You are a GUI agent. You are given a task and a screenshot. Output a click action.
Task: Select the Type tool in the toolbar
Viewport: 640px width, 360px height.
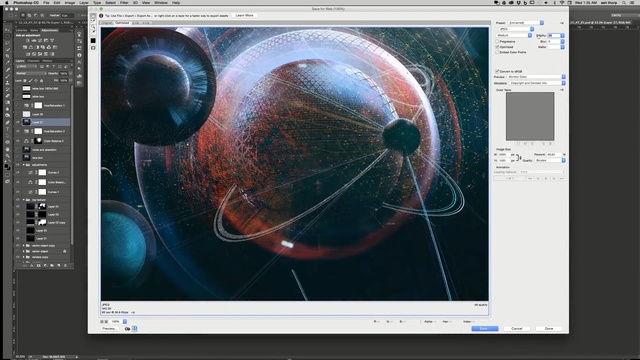7,129
